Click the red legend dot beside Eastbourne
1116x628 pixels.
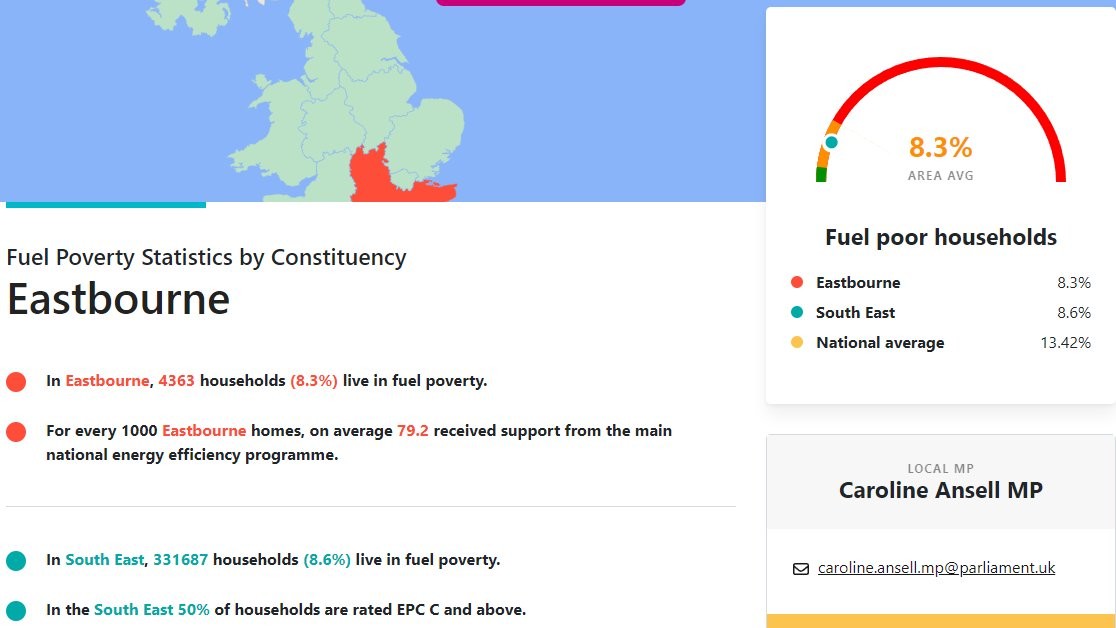pyautogui.click(x=797, y=283)
